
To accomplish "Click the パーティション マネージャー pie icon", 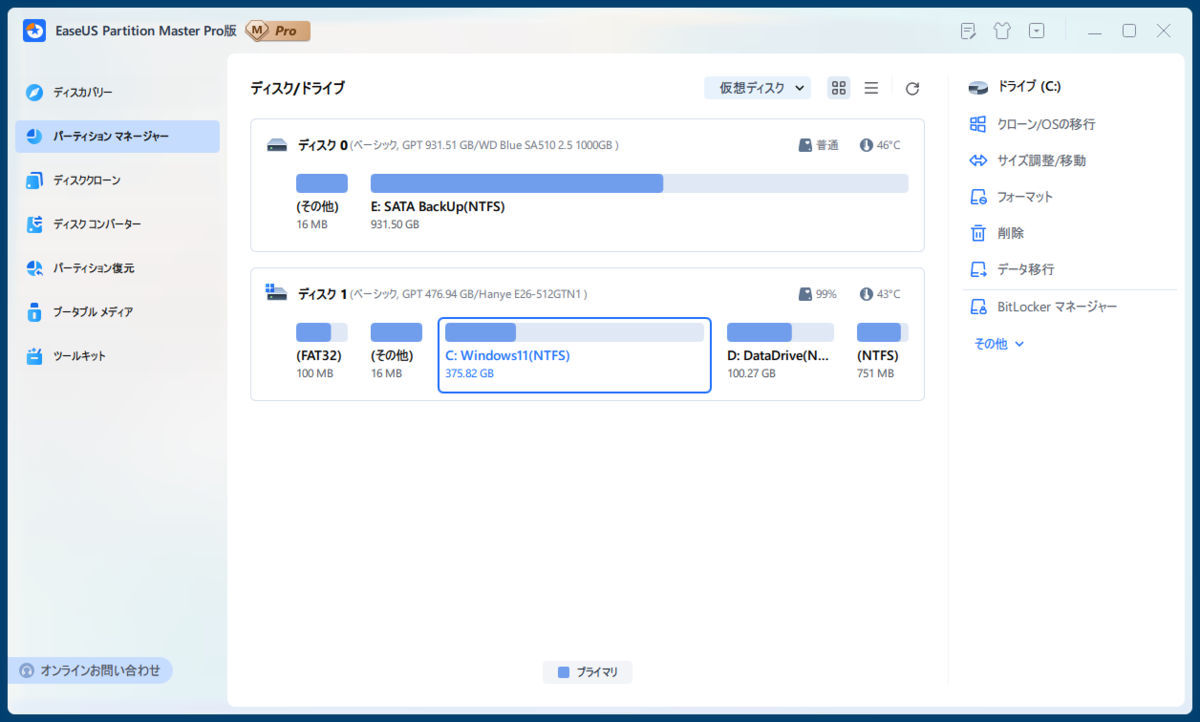I will click(x=35, y=136).
